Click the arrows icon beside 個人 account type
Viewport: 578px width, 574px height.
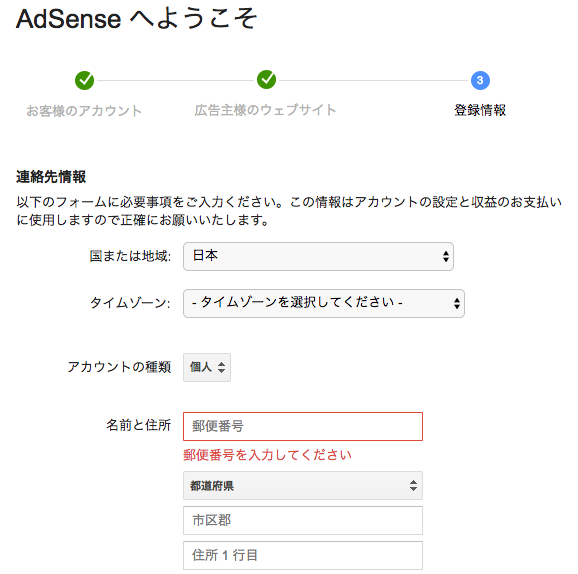click(221, 367)
